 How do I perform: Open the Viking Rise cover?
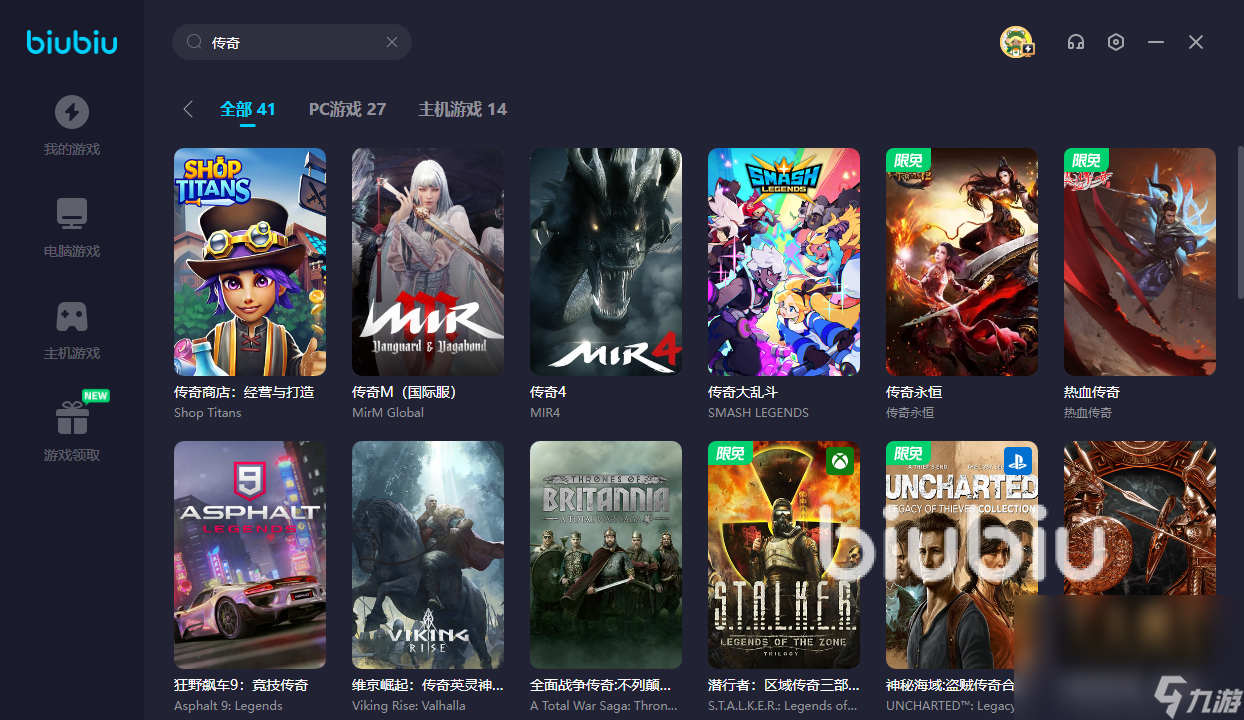428,555
